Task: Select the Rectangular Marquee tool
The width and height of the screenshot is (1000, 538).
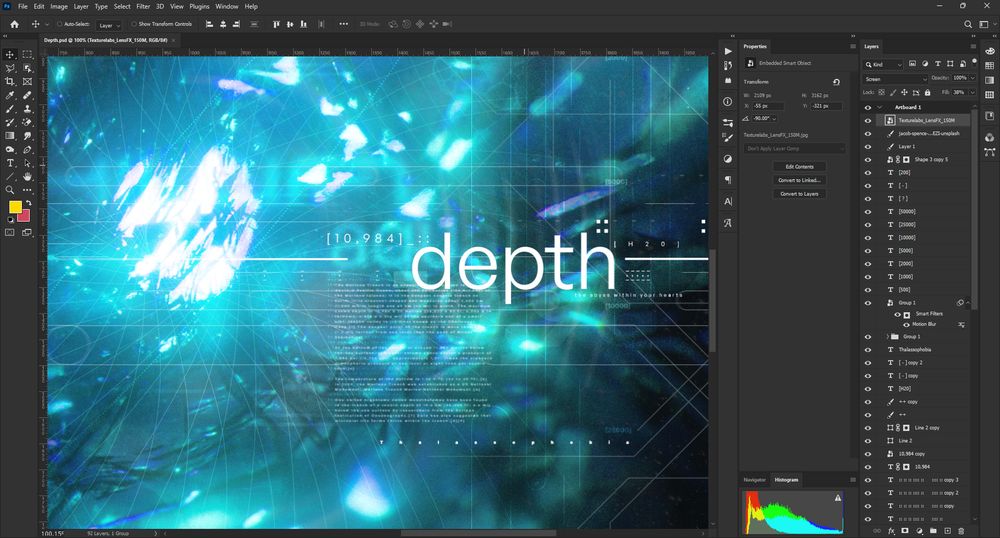Action: click(x=27, y=54)
